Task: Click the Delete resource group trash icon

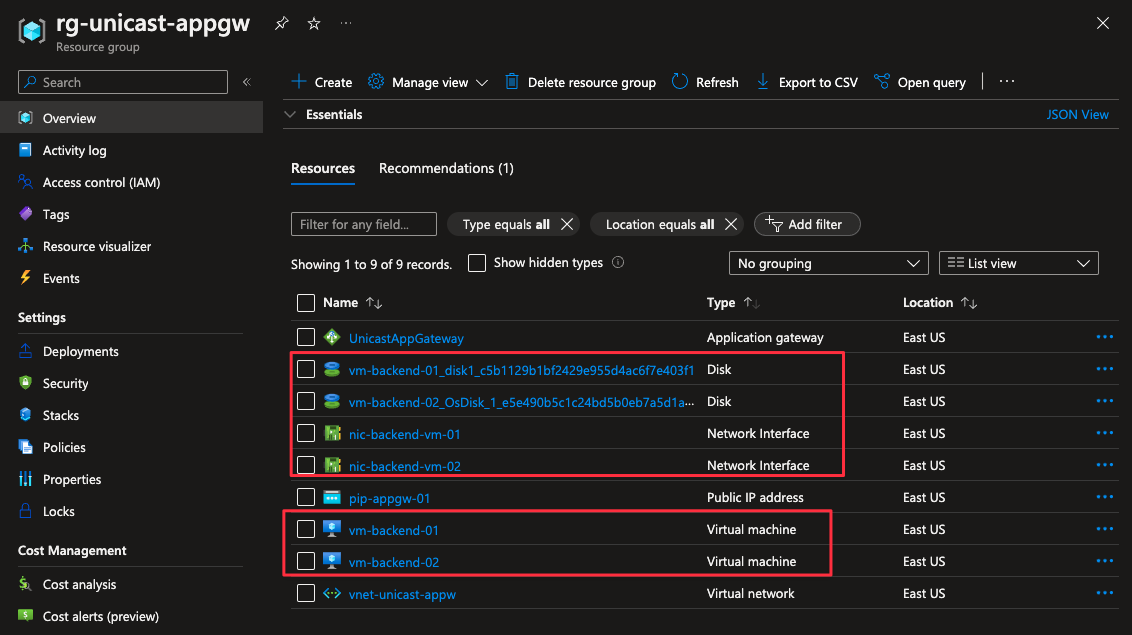Action: [512, 82]
